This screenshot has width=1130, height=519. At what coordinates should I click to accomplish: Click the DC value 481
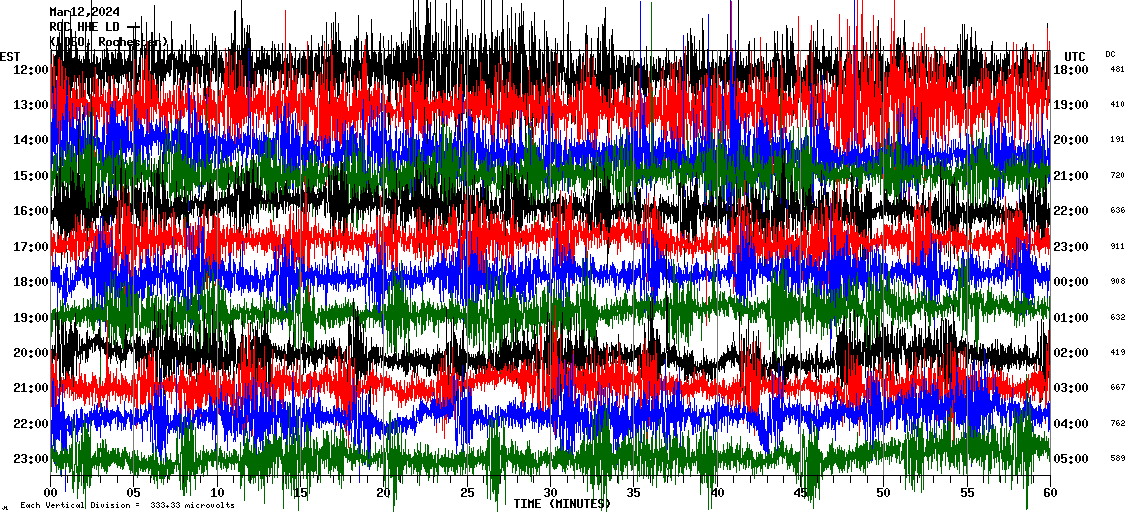pyautogui.click(x=1117, y=69)
